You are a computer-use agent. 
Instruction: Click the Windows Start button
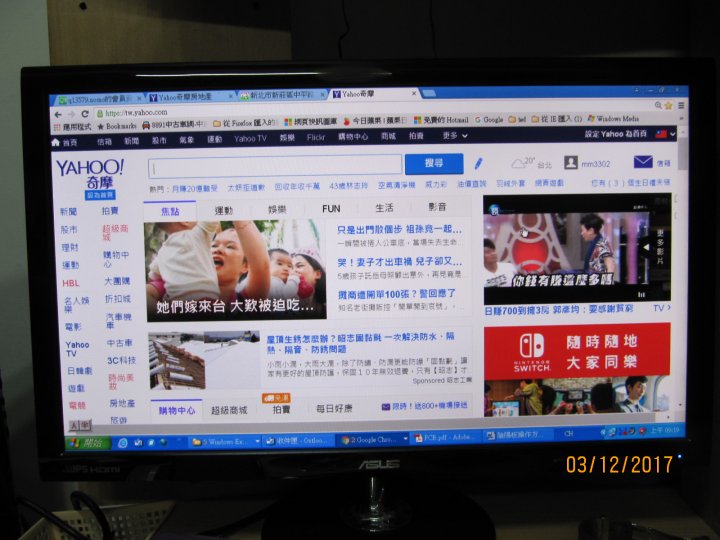[88, 443]
